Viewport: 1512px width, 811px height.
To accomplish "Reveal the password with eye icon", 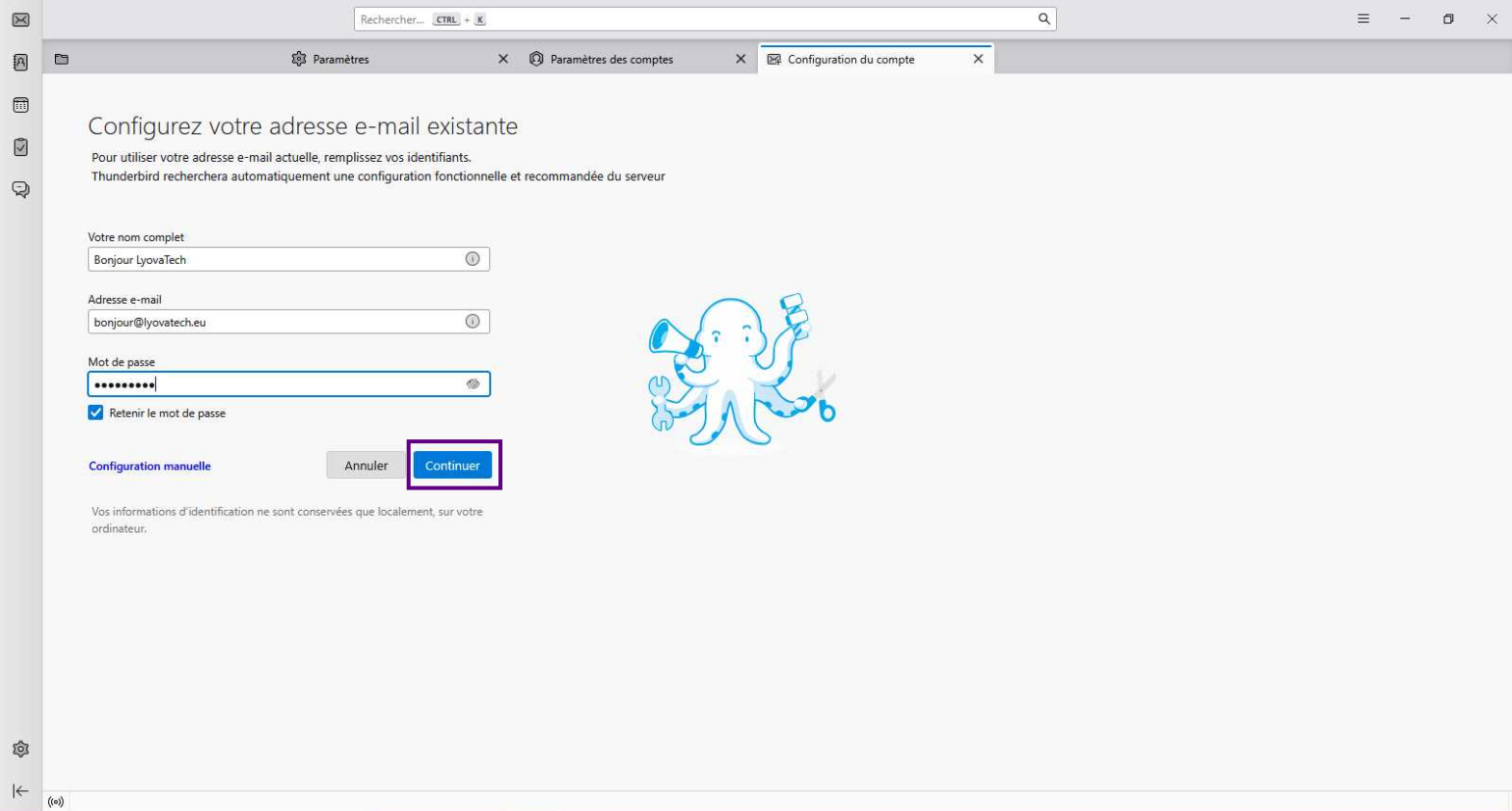I will (x=473, y=384).
